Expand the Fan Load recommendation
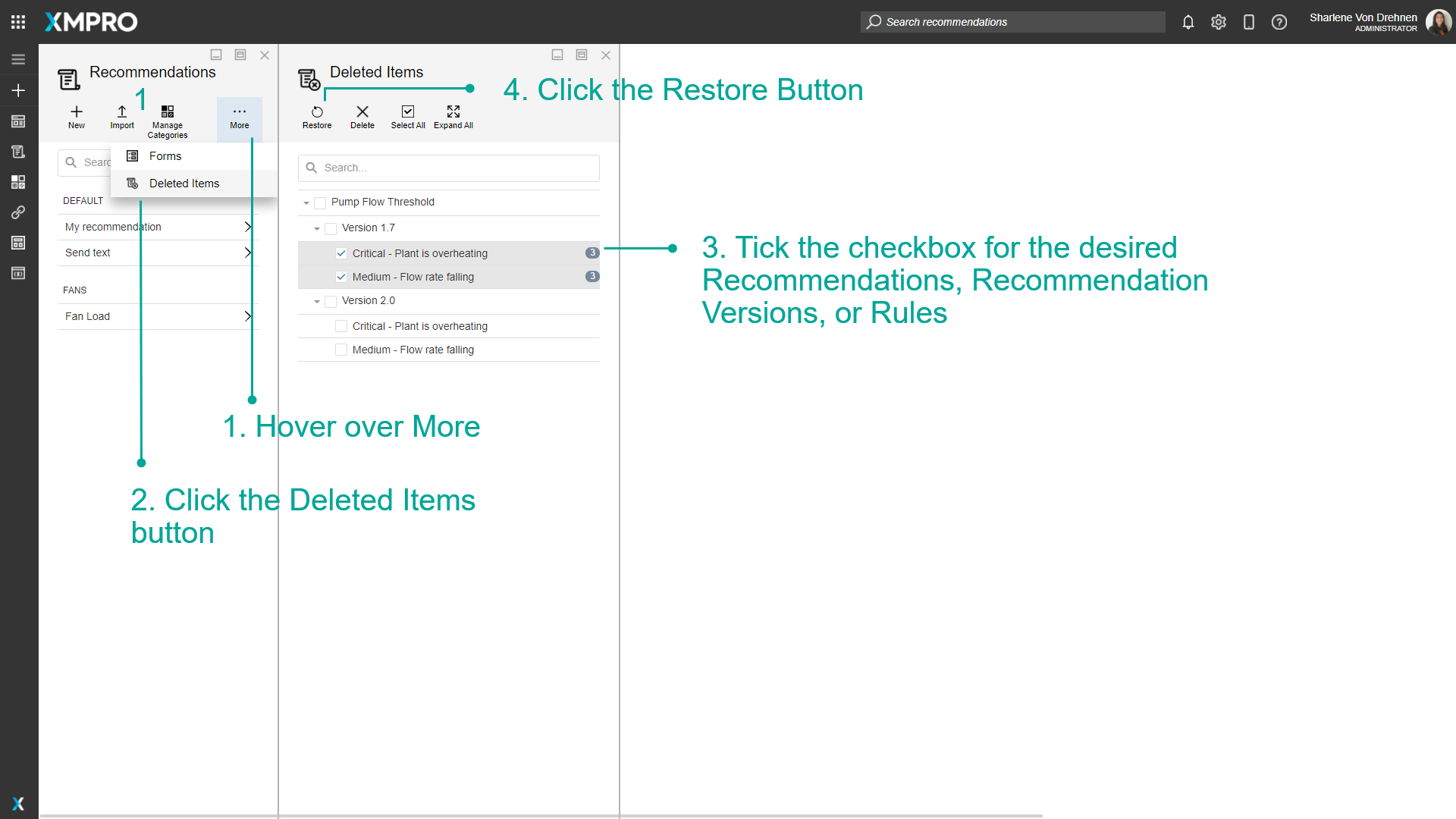 pyautogui.click(x=247, y=316)
